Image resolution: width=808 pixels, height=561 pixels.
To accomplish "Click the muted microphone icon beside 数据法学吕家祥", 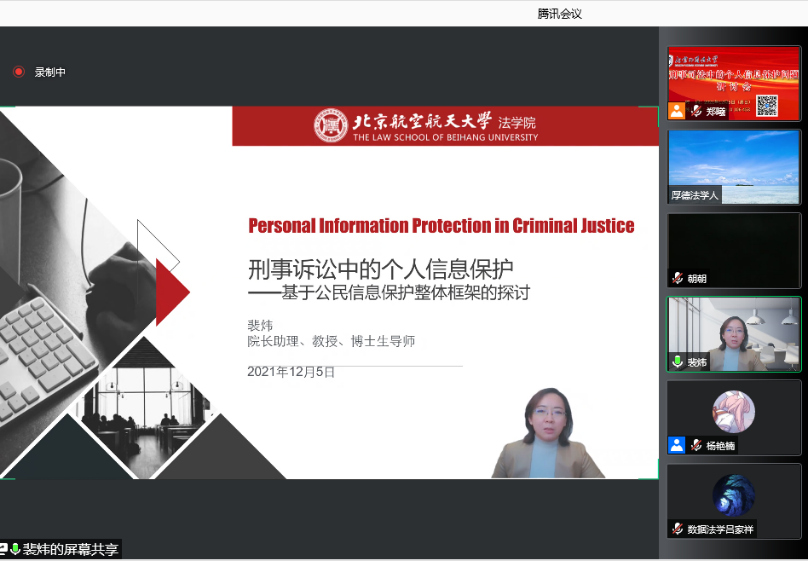I will point(677,529).
